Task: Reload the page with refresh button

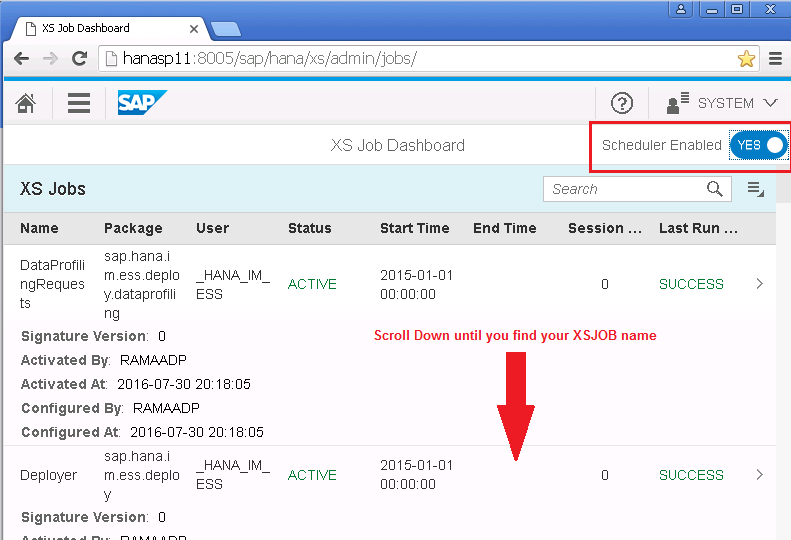Action: click(79, 59)
